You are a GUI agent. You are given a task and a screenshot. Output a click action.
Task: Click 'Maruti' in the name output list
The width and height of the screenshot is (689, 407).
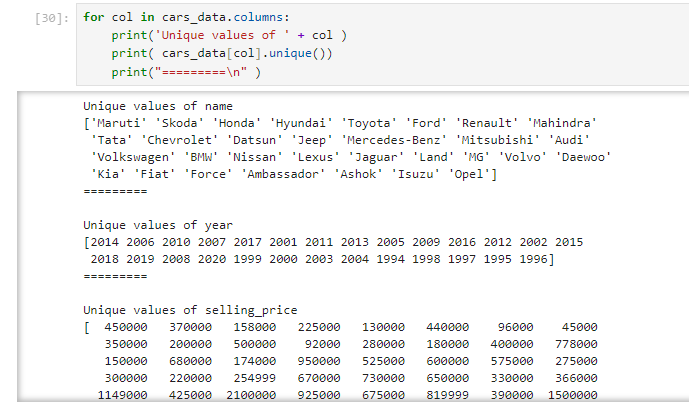click(x=117, y=123)
